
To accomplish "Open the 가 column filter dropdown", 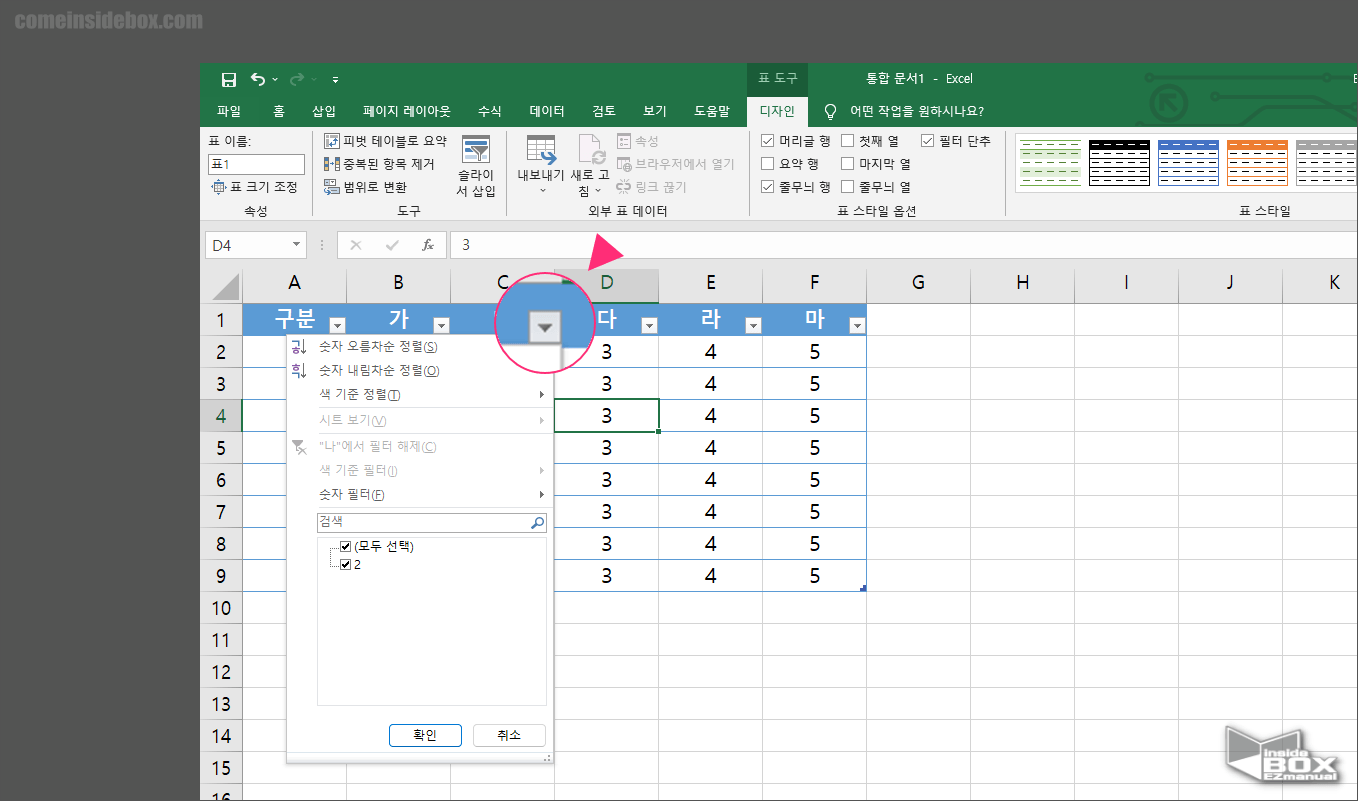I will coord(441,325).
